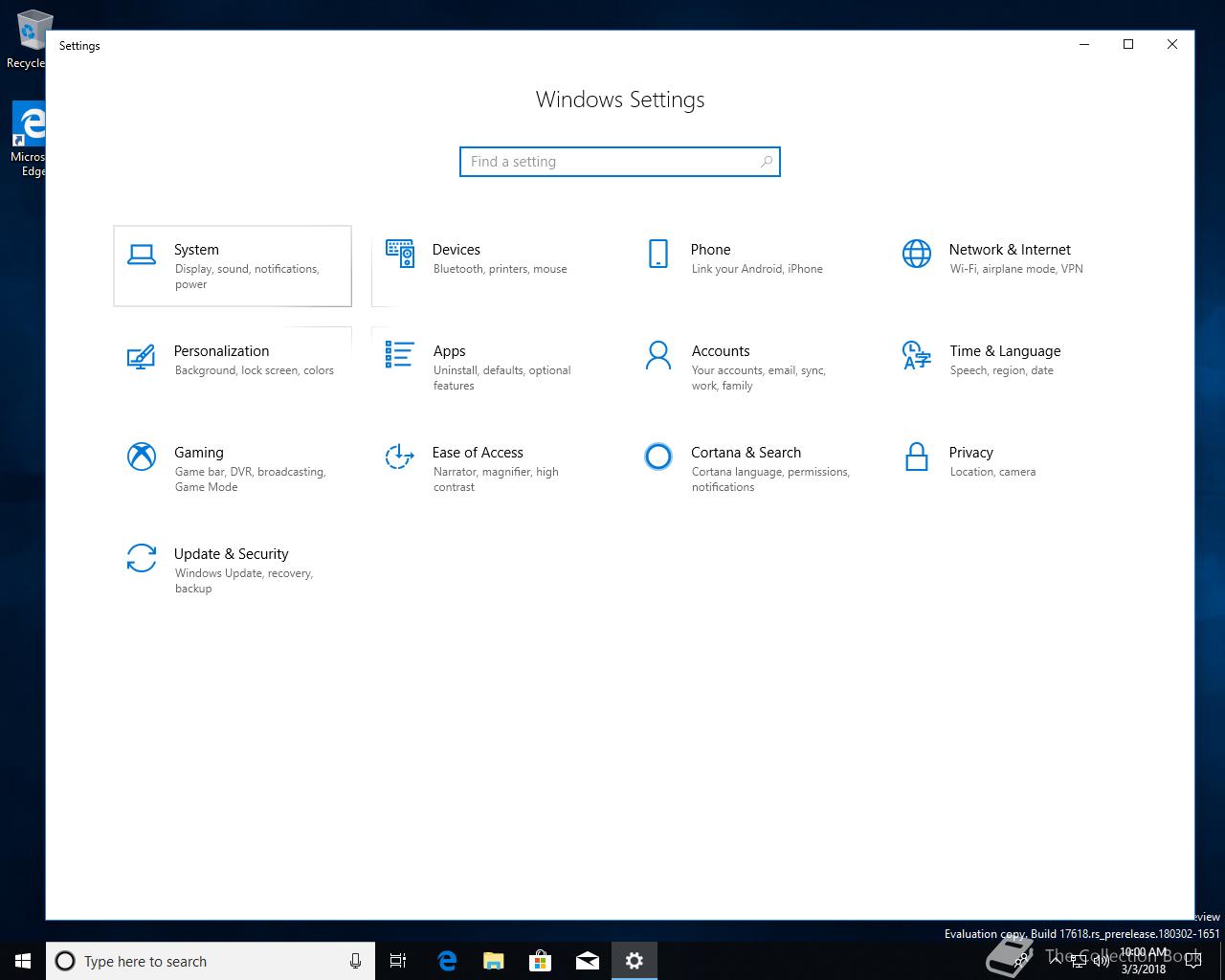The width and height of the screenshot is (1225, 980).
Task: Open Time & Language settings
Action: (1008, 367)
